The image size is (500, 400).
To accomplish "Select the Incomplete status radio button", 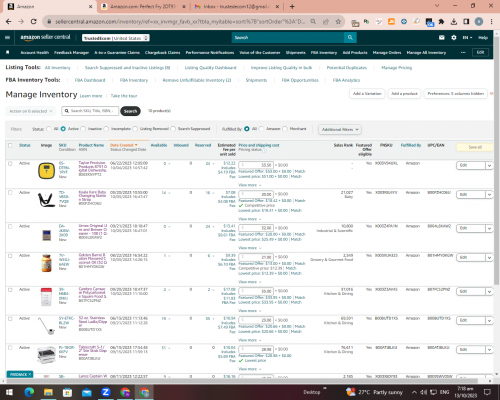I will click(x=106, y=129).
